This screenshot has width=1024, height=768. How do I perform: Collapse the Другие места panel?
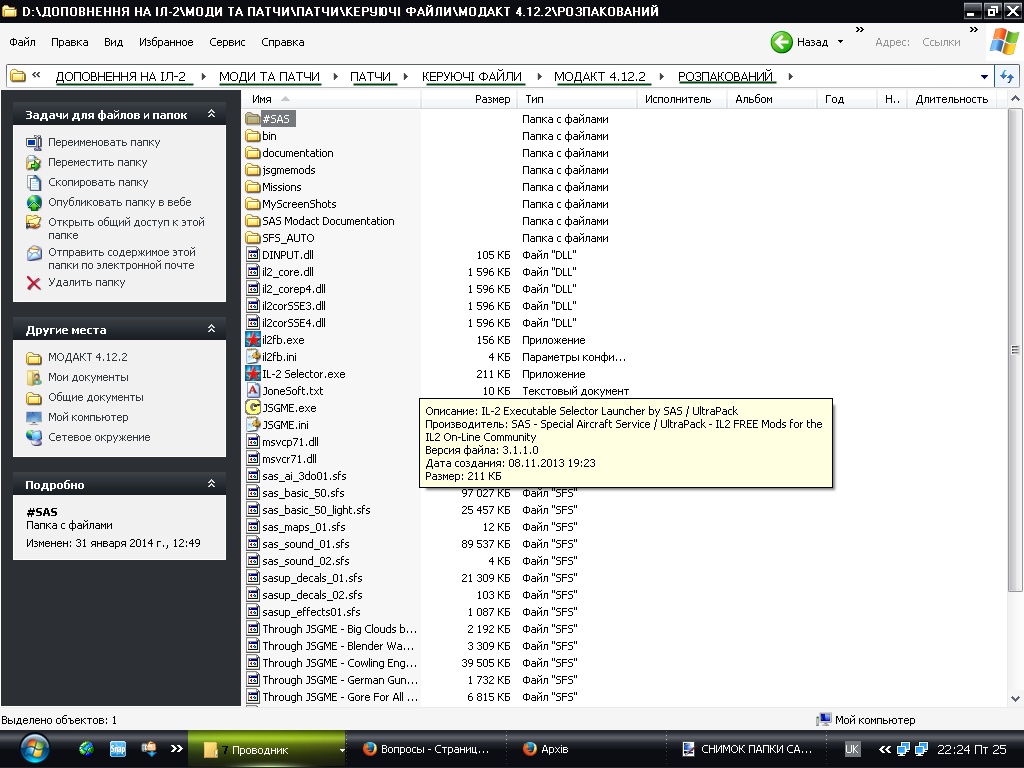pos(212,329)
